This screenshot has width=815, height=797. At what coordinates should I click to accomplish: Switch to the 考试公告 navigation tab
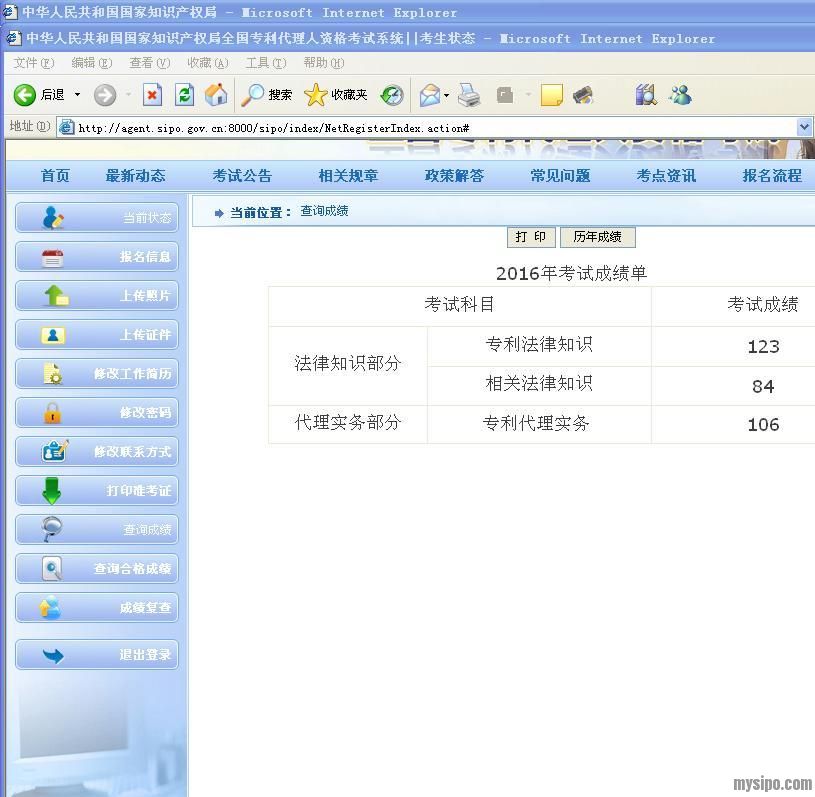pos(242,176)
